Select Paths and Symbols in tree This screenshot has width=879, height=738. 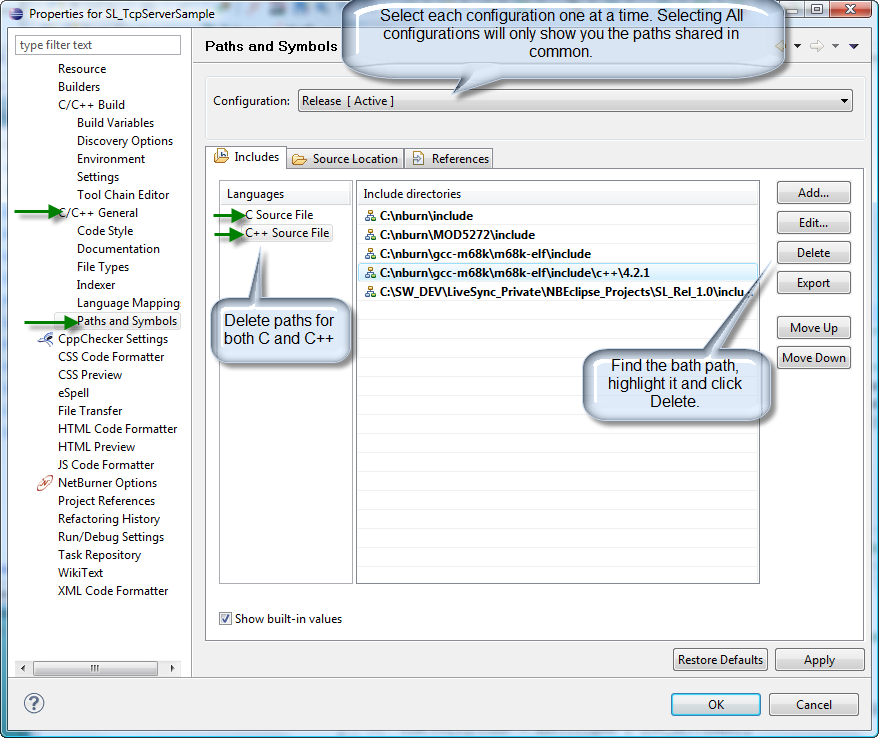(127, 321)
